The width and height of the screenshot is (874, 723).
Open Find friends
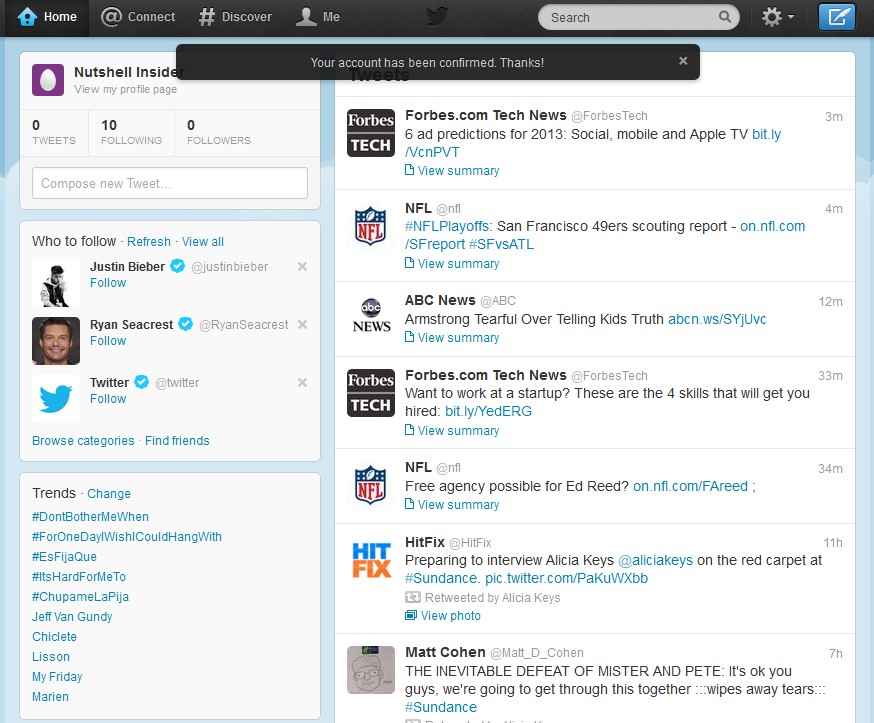tap(177, 440)
